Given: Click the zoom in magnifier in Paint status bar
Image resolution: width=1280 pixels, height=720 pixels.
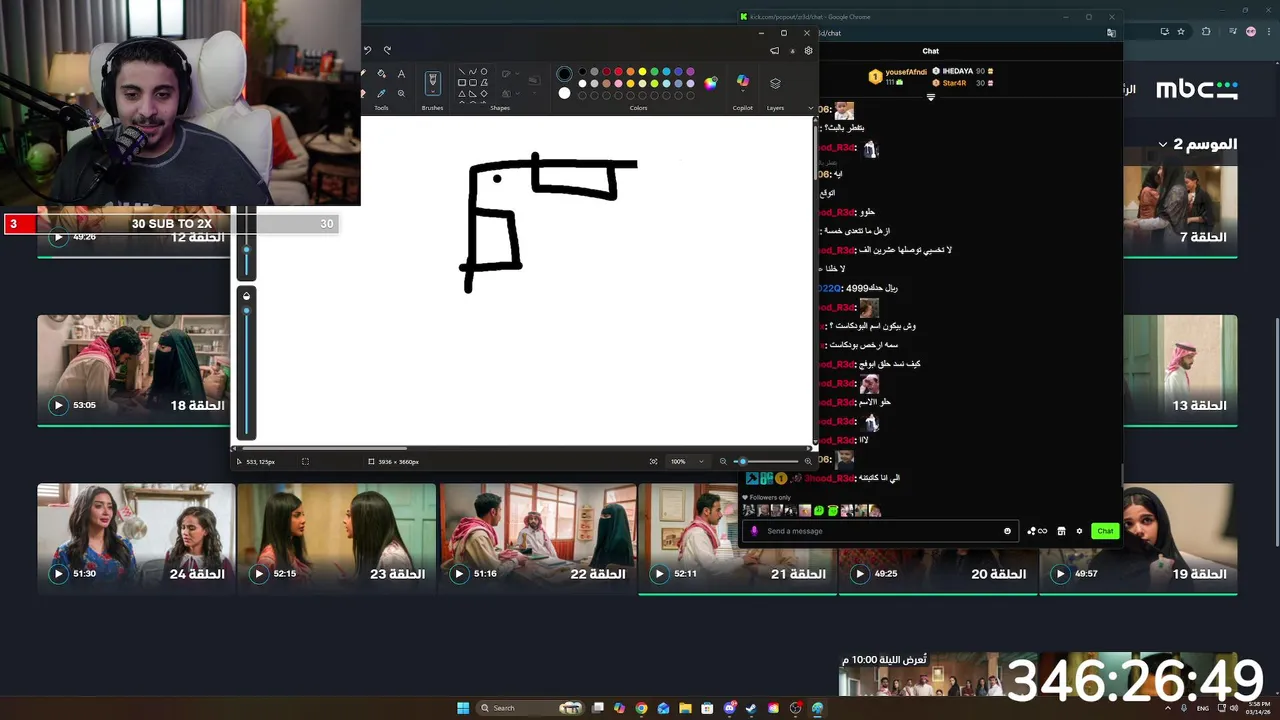Looking at the screenshot, I should [x=808, y=461].
